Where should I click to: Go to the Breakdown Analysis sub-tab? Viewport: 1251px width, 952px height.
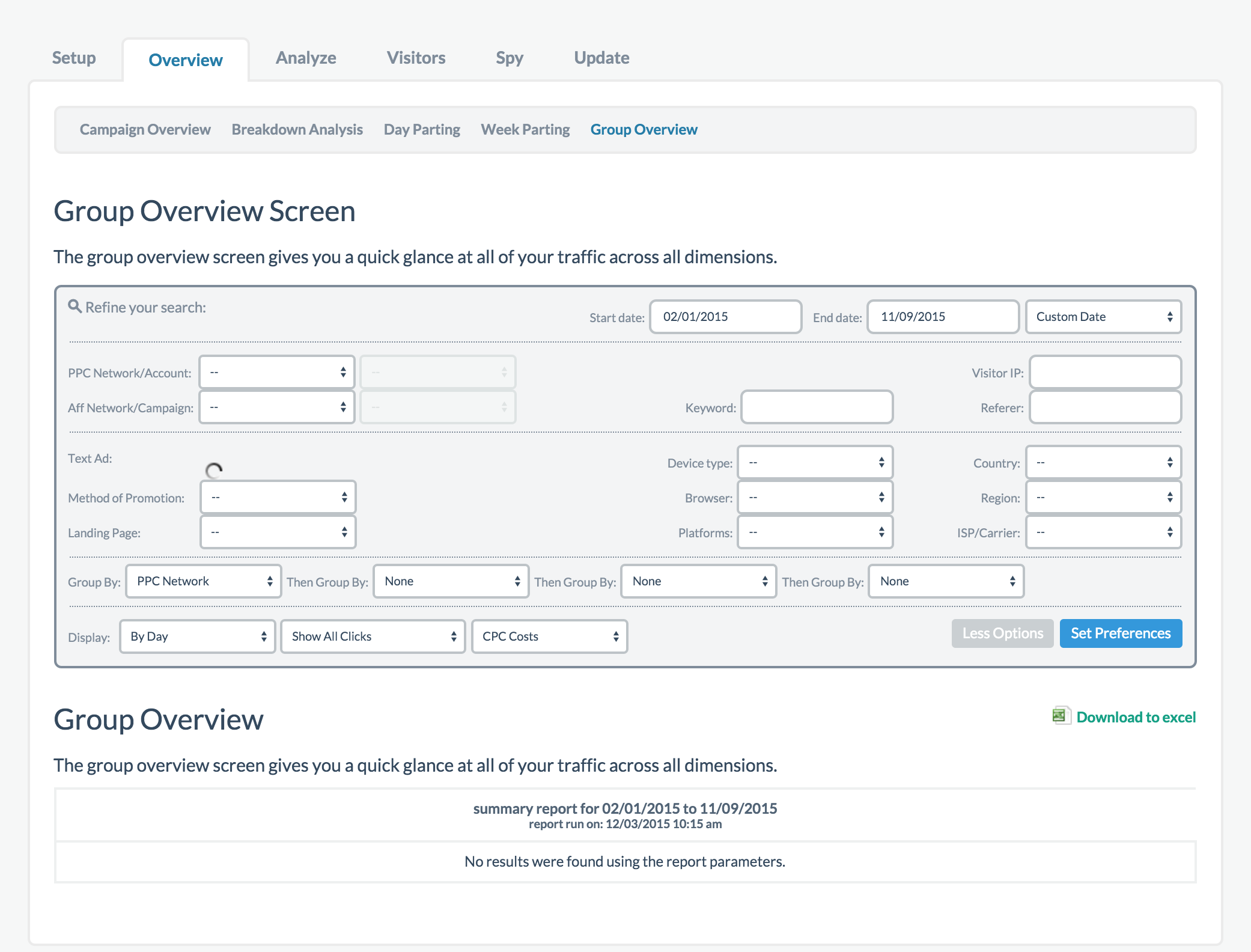click(297, 130)
